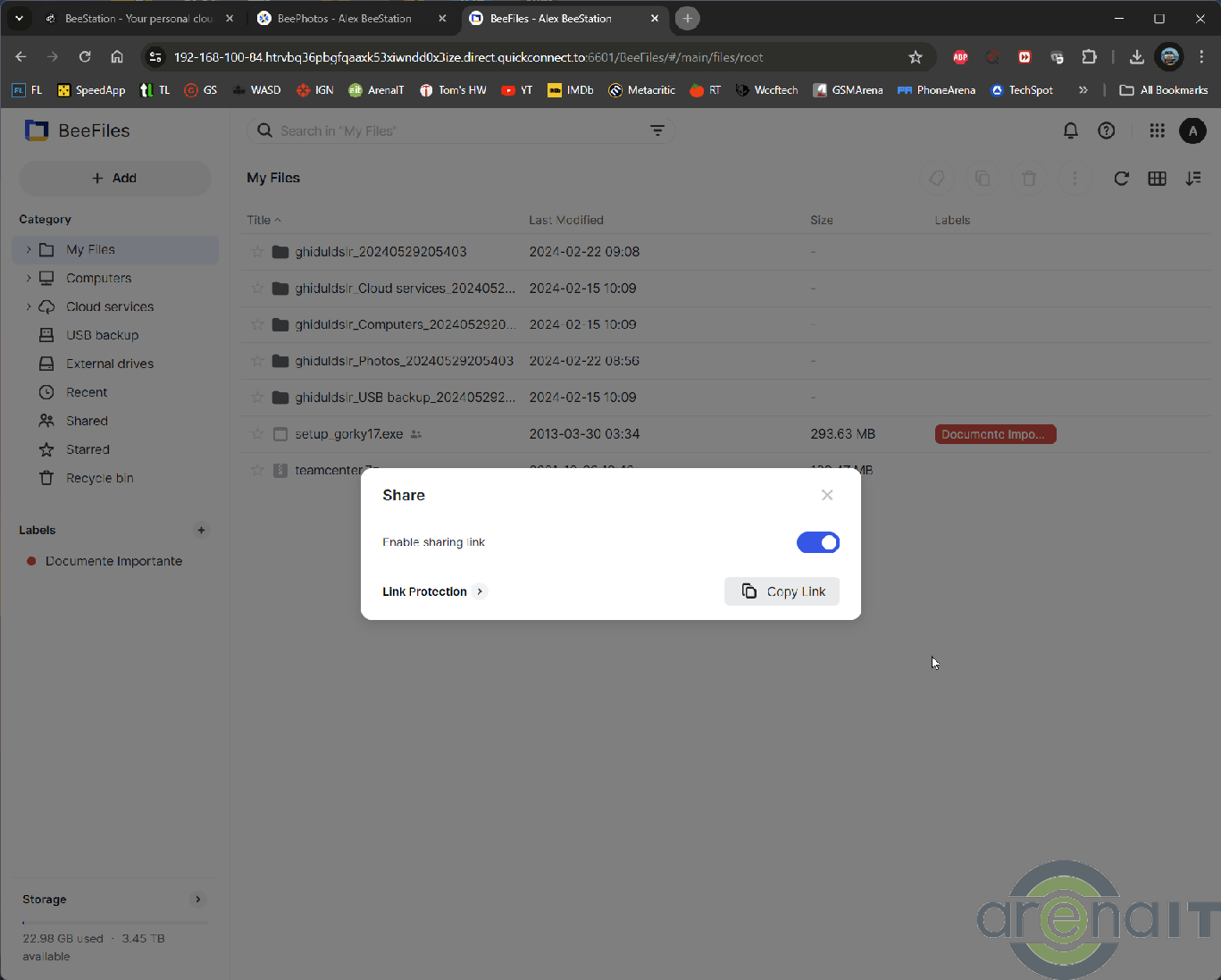This screenshot has height=980, width=1221.
Task: Switch to grid view layout
Action: (1157, 179)
